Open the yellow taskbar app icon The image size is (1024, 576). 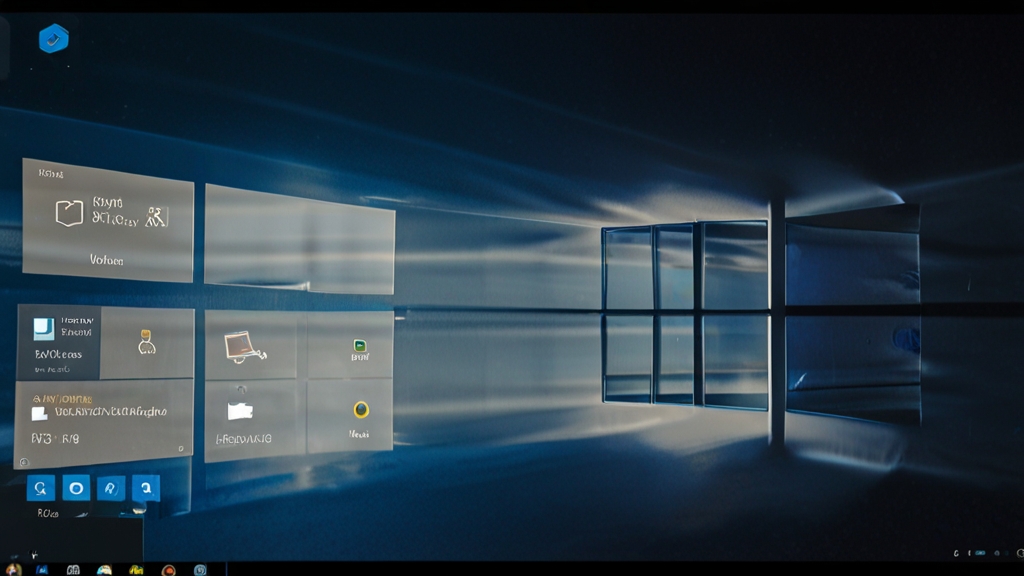tap(136, 569)
